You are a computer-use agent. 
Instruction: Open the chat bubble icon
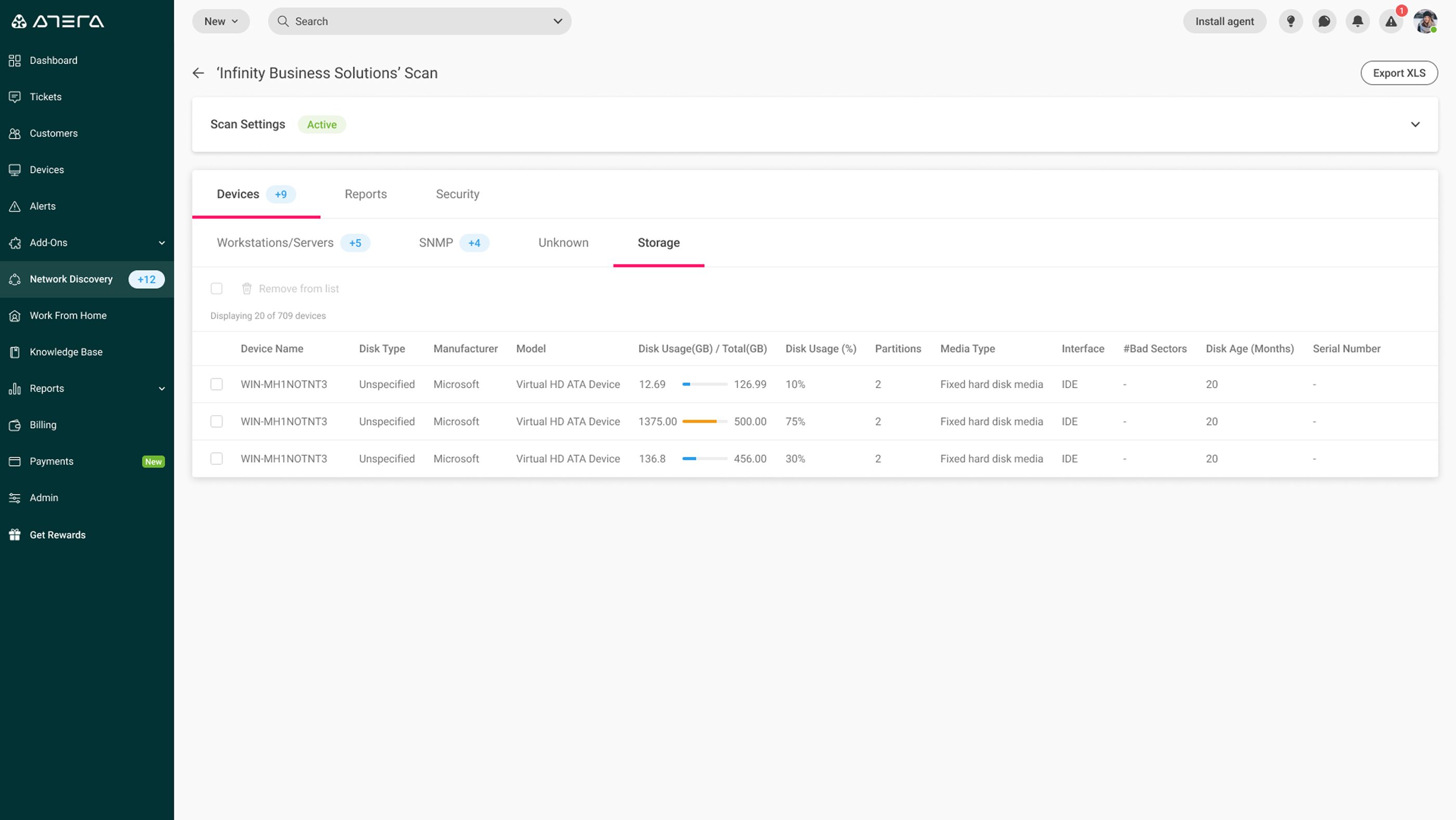tap(1324, 21)
